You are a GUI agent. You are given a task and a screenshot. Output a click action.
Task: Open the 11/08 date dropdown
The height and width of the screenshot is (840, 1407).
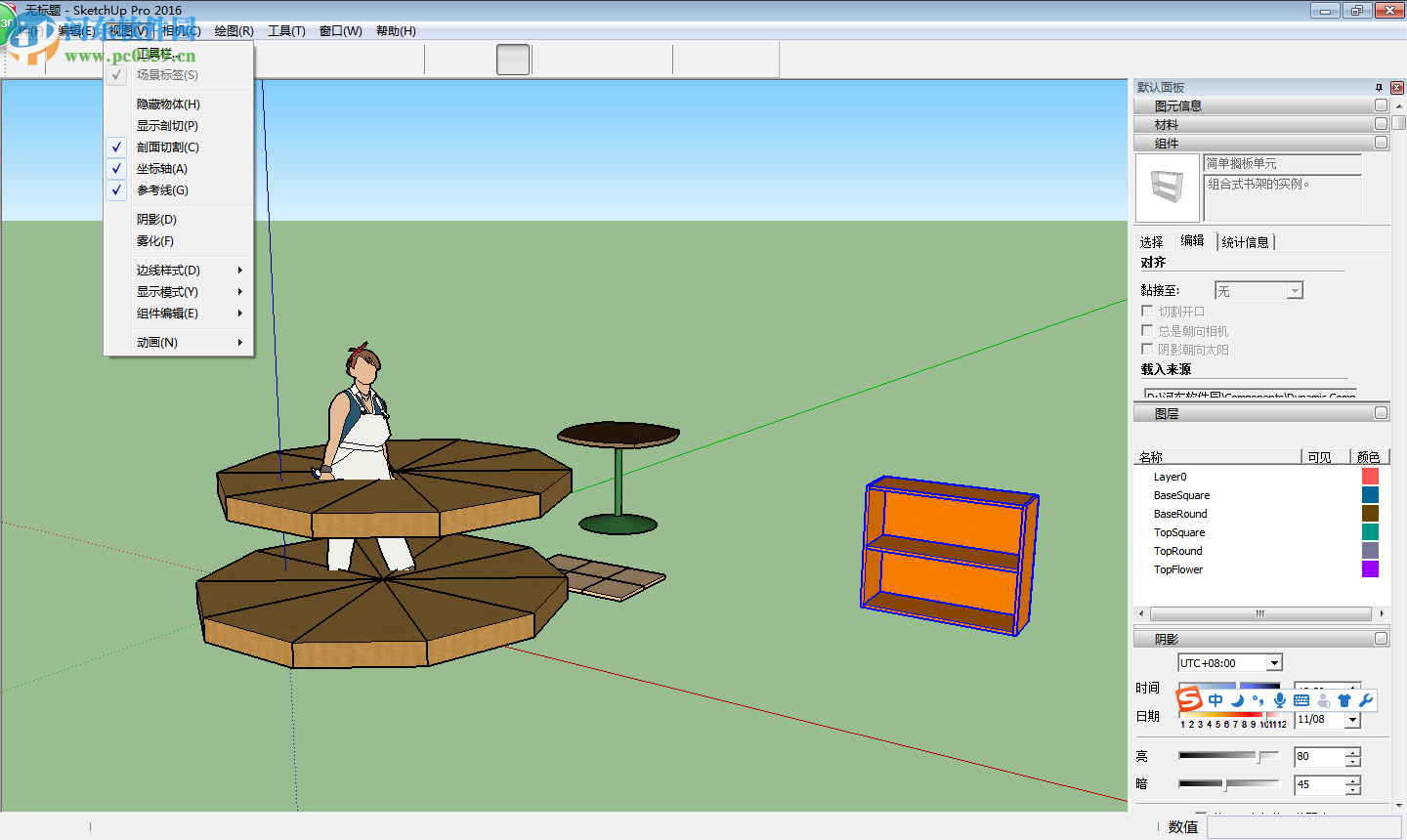[x=1352, y=720]
